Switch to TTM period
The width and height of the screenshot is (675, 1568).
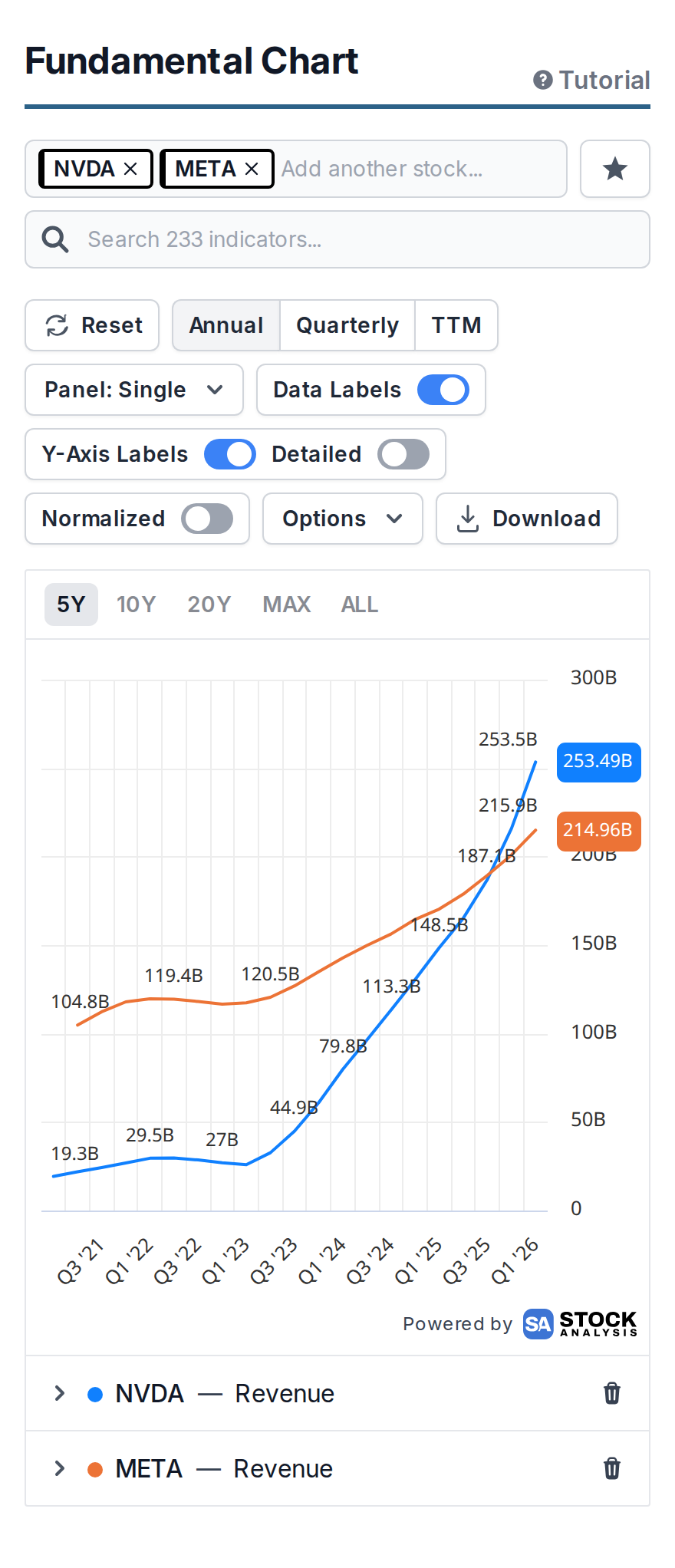coord(456,325)
